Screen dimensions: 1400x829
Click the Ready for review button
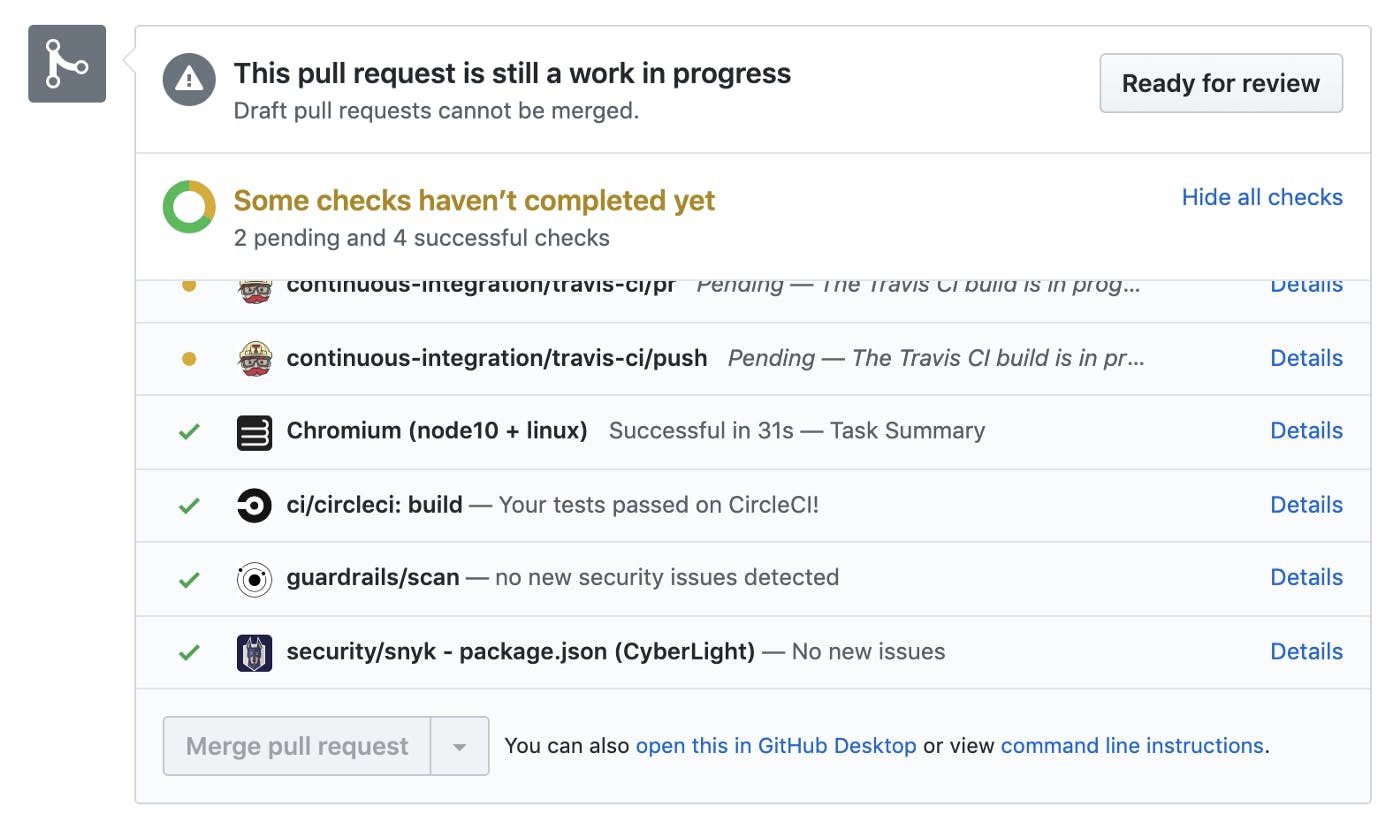tap(1221, 83)
